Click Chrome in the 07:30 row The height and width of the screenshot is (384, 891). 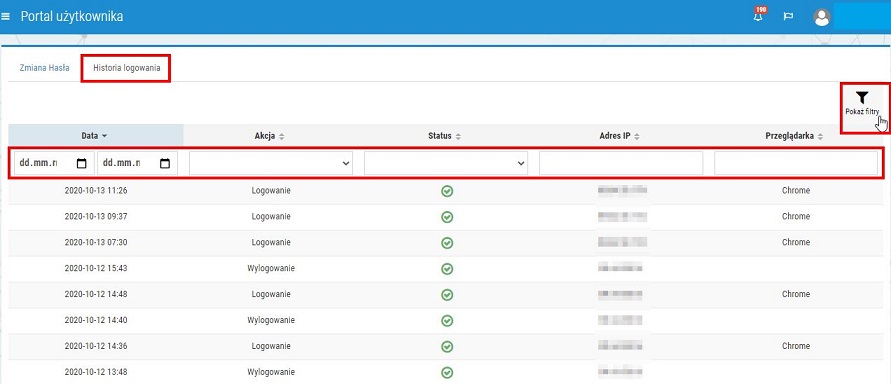tap(796, 243)
